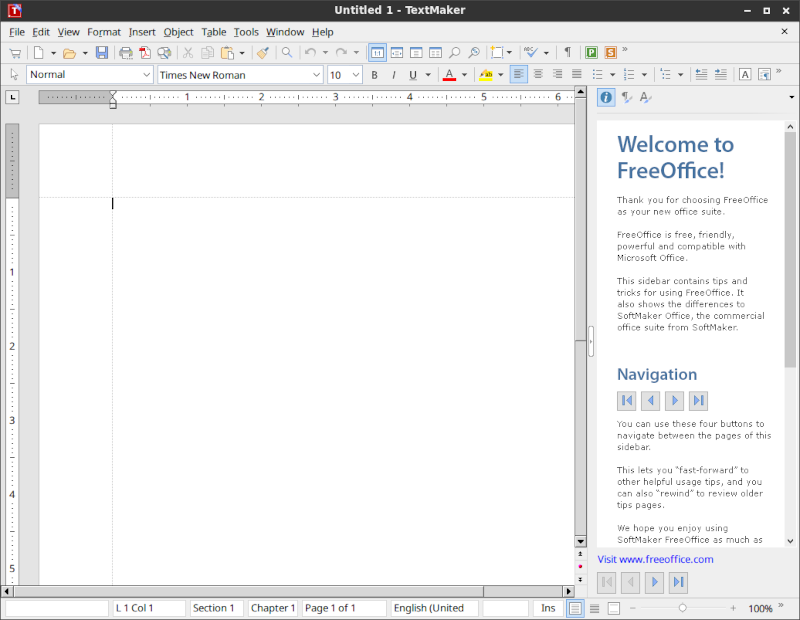800x620 pixels.
Task: Click the zoom slider handle
Action: coord(683,608)
